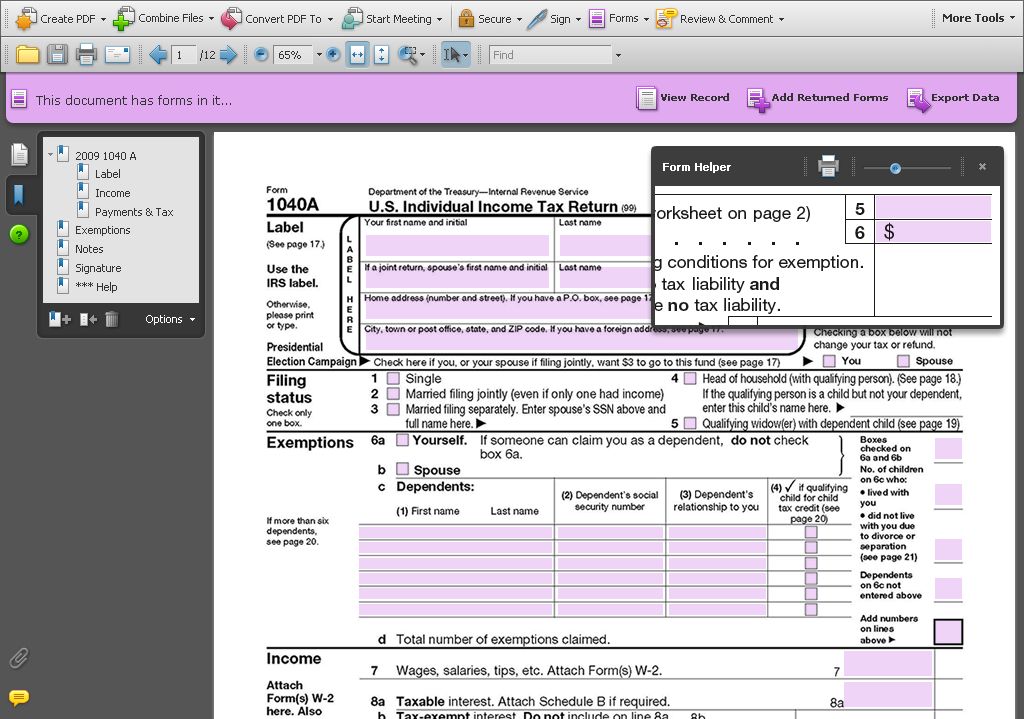The image size is (1024, 719).
Task: Open the Attachments paperclip panel
Action: click(x=18, y=658)
